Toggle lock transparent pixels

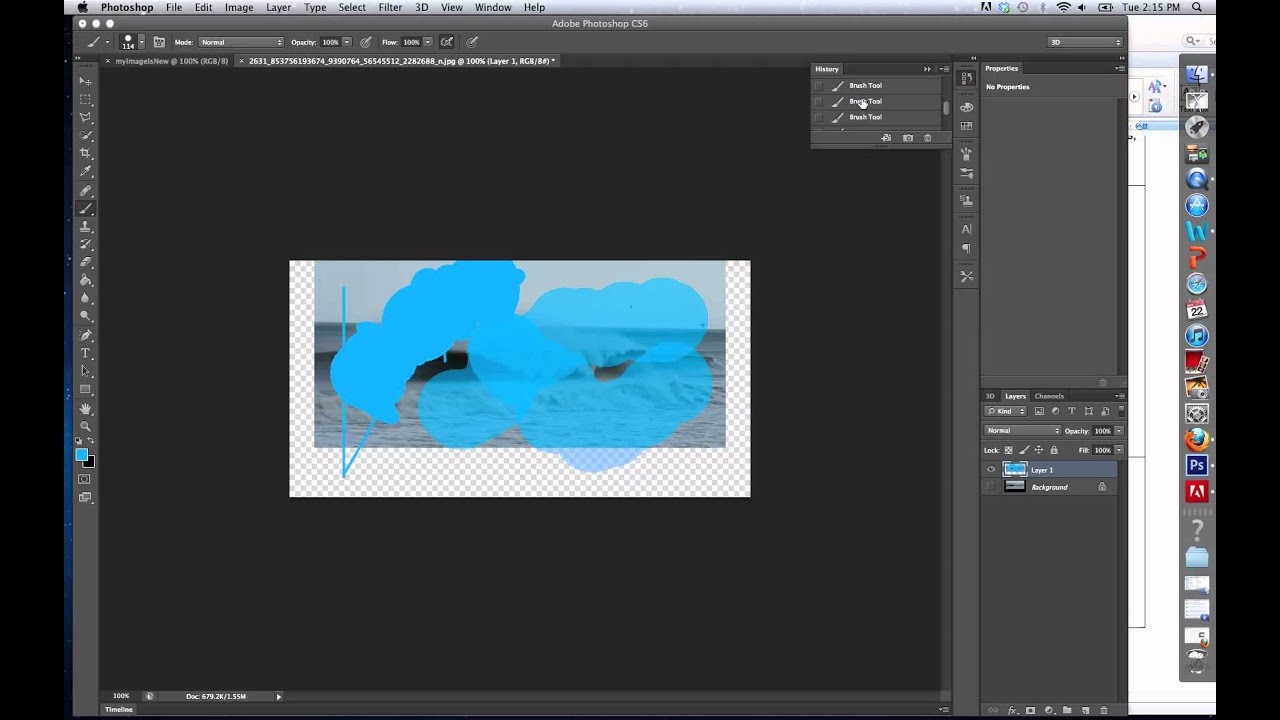coord(1008,450)
